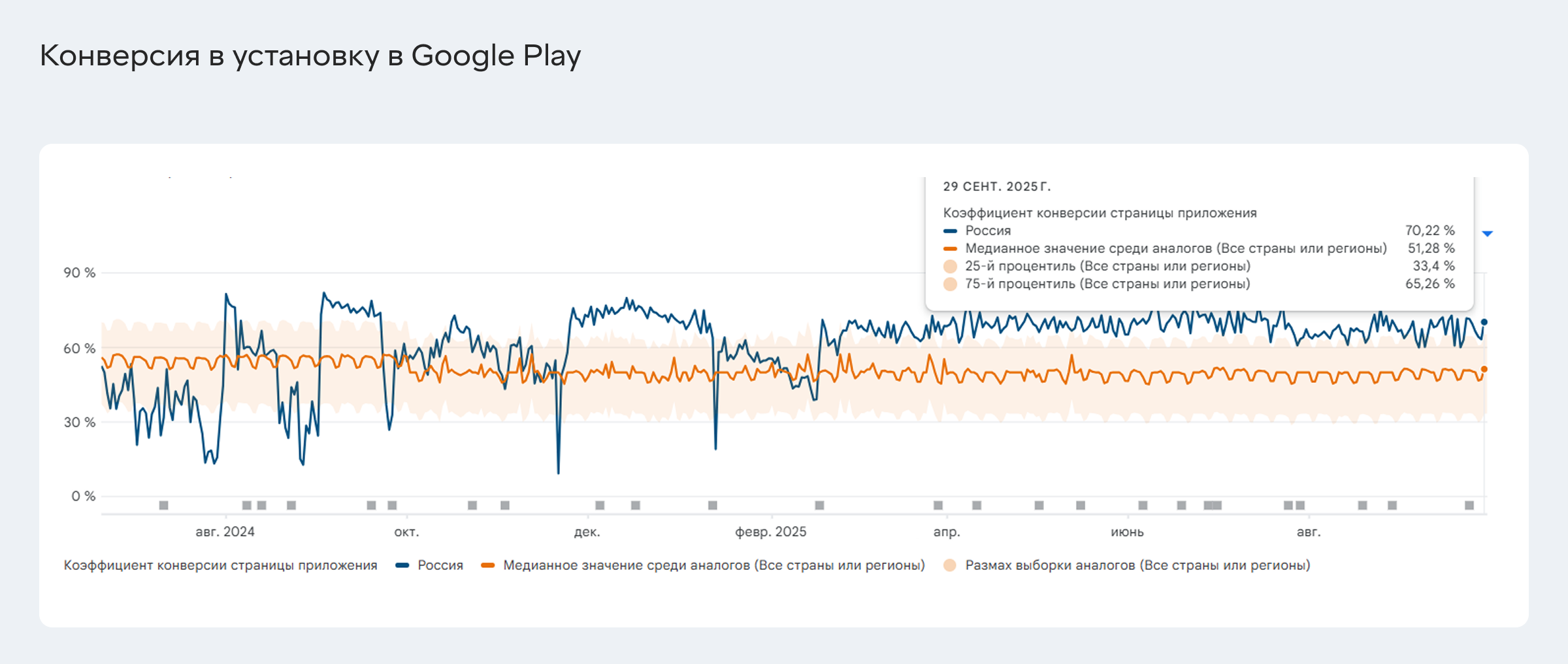Click the 90 % y-axis label
The height and width of the screenshot is (664, 1568).
tap(79, 273)
